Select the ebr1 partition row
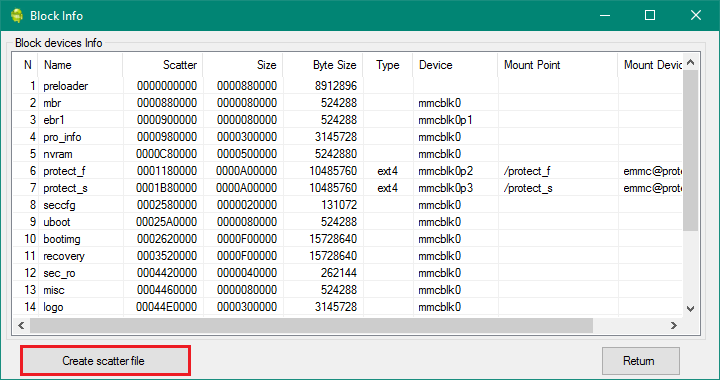 pos(348,120)
